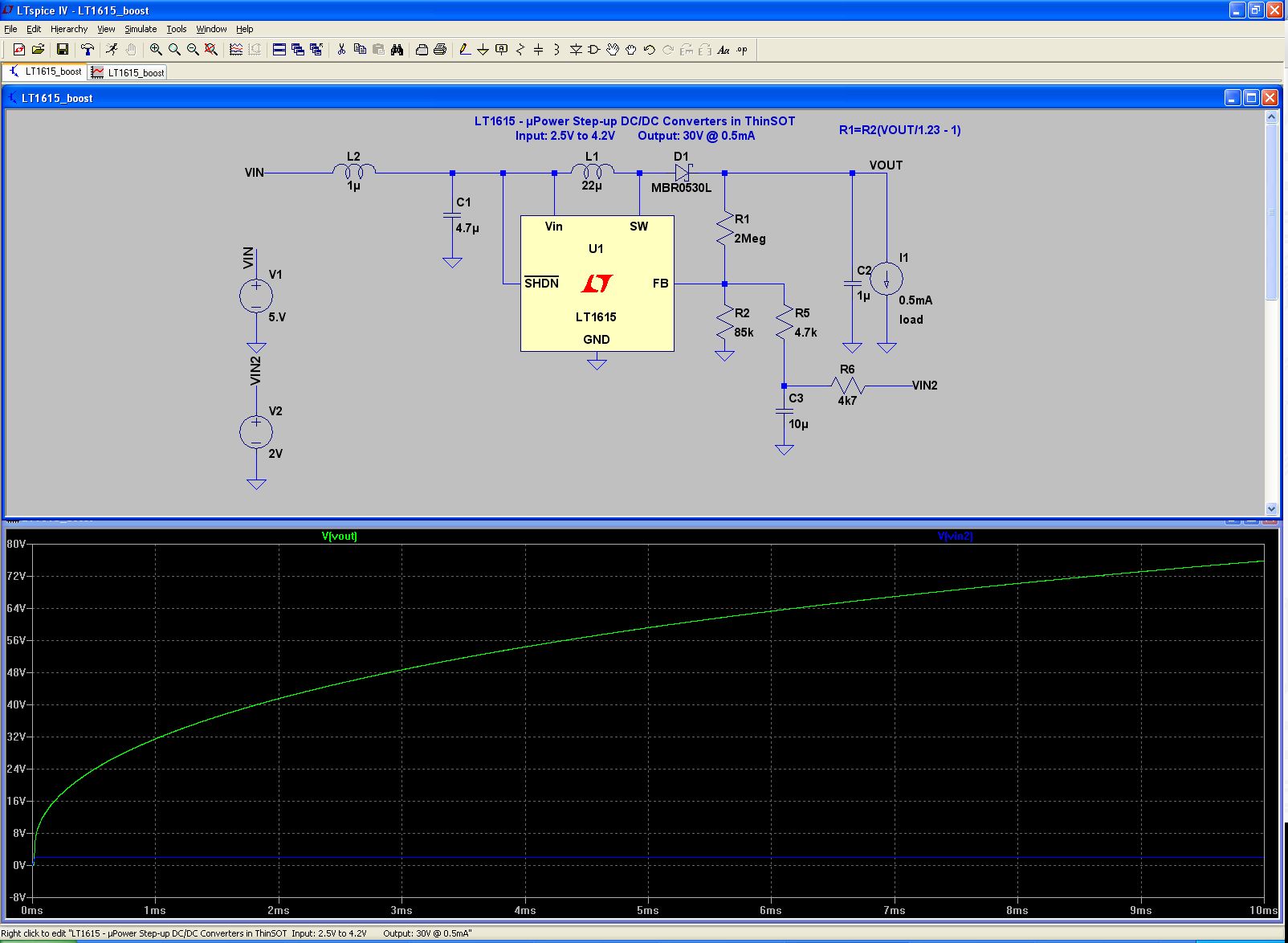Select the Text 'Aa' tool
Screen dimensions: 1288x943
(x=723, y=50)
